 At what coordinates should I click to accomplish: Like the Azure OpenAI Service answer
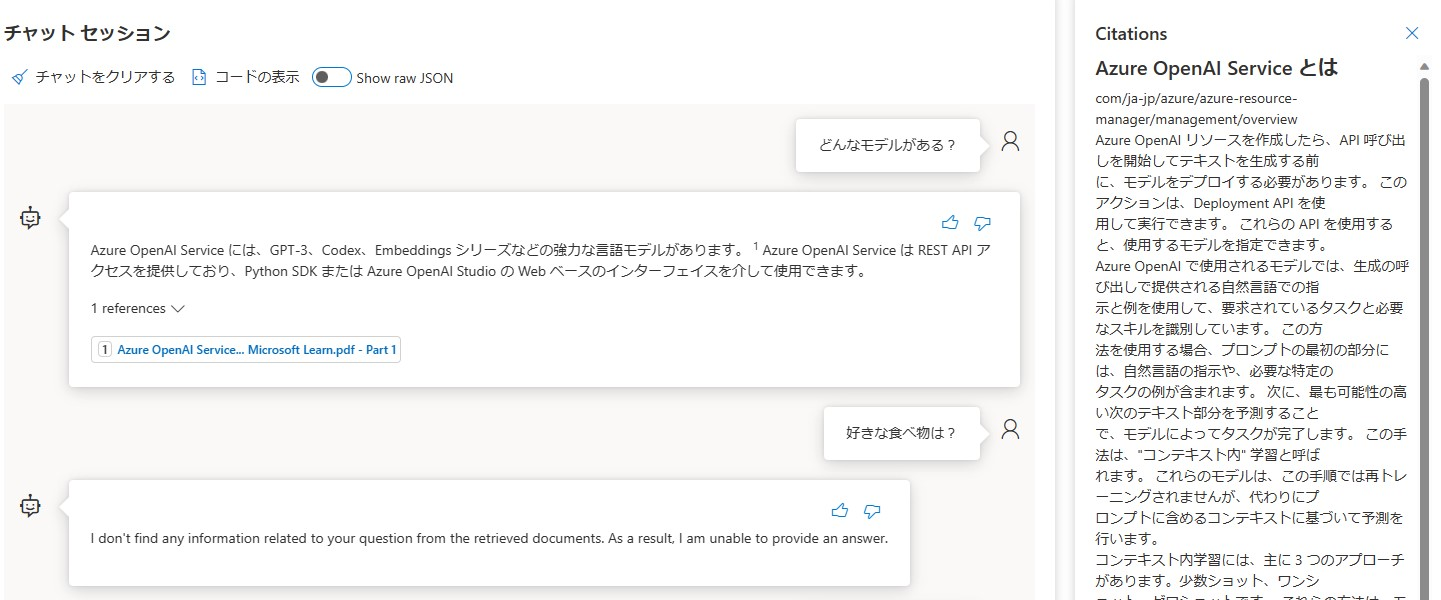pyautogui.click(x=950, y=223)
